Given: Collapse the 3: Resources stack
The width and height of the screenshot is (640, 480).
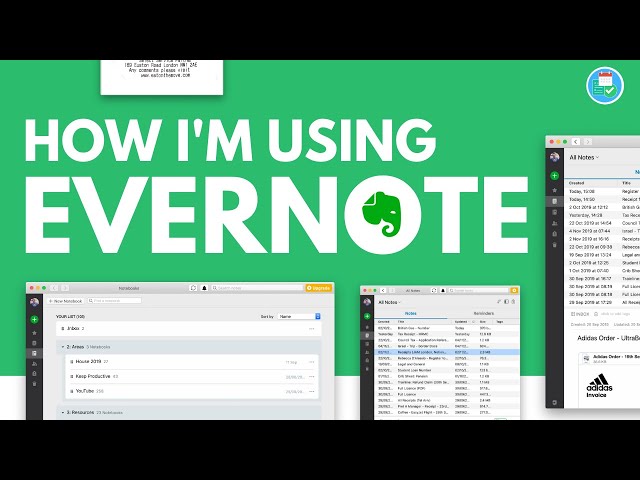Looking at the screenshot, I should coord(63,413).
